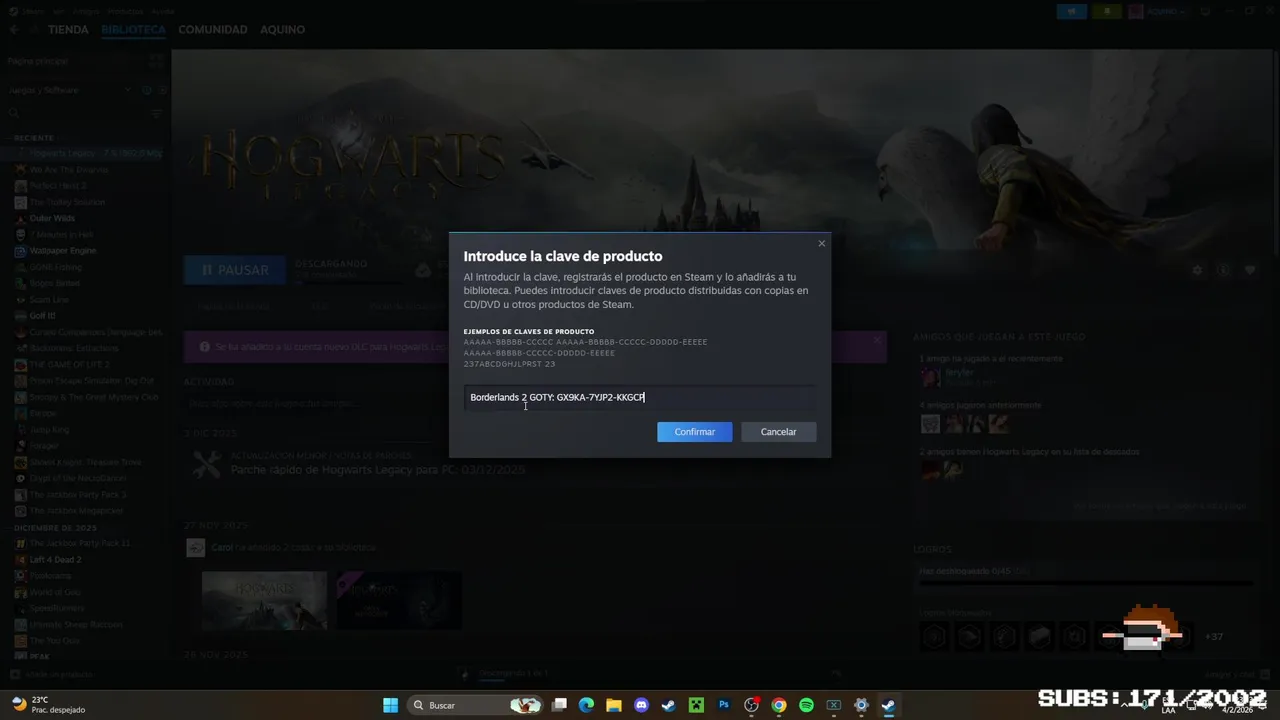Image resolution: width=1280 pixels, height=720 pixels.
Task: Click the green notifications bell button
Action: [1107, 11]
